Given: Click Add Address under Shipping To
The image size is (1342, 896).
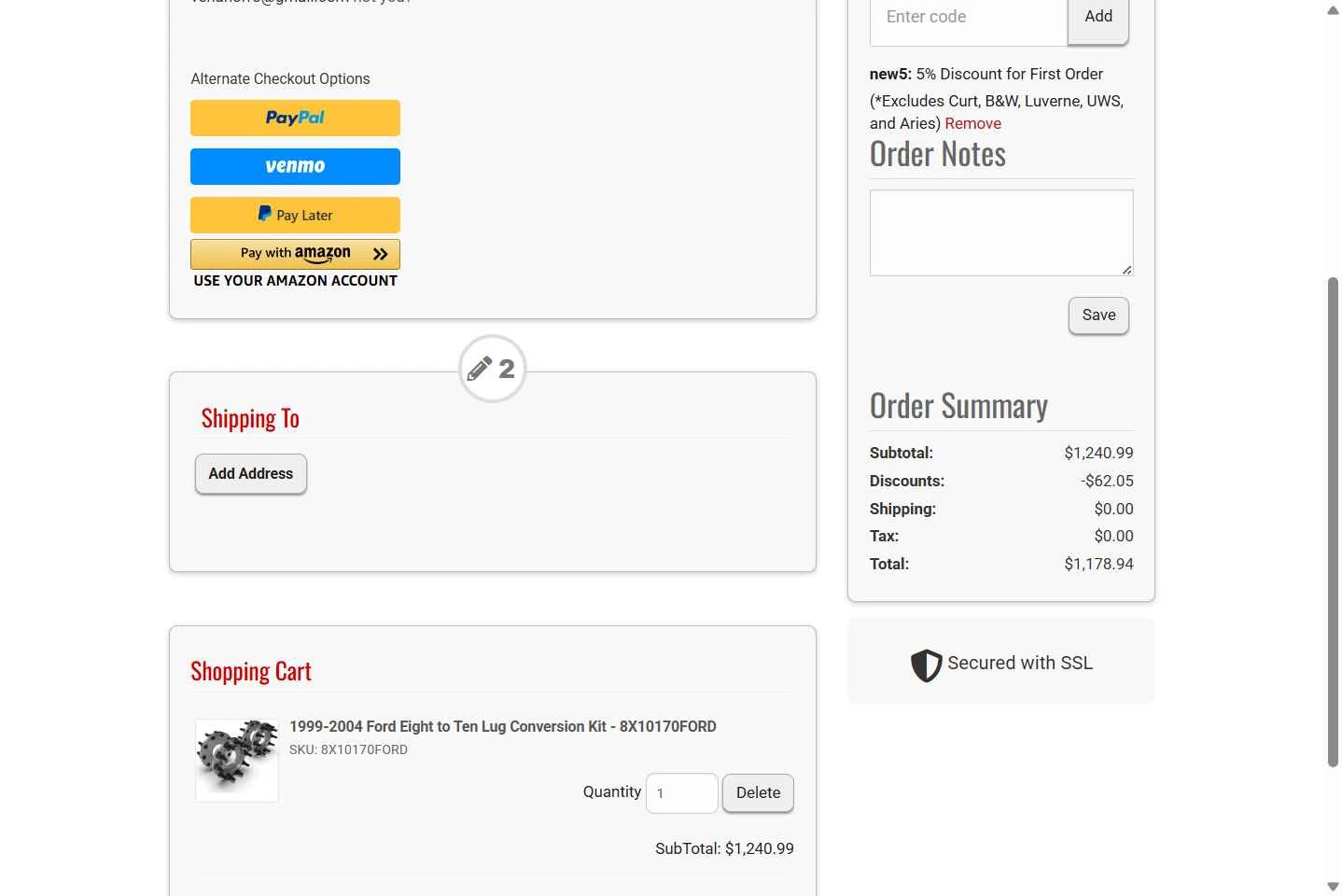Looking at the screenshot, I should point(251,474).
